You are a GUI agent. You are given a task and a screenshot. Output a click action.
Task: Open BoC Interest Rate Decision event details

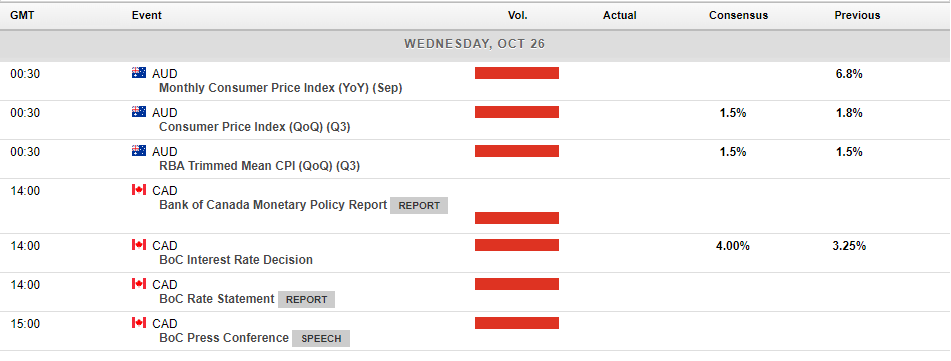[236, 260]
